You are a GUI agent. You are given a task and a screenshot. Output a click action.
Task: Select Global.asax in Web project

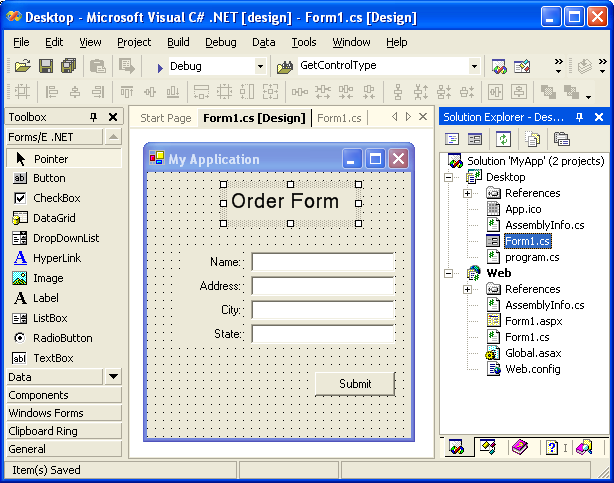(x=533, y=353)
